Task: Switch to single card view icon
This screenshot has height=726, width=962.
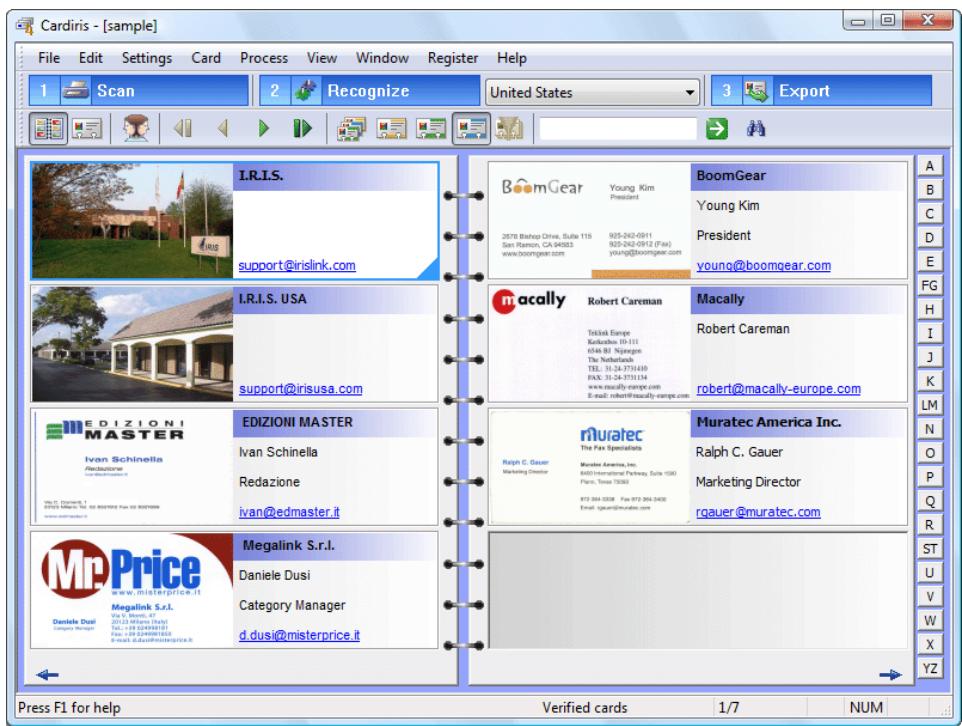Action: click(x=87, y=128)
